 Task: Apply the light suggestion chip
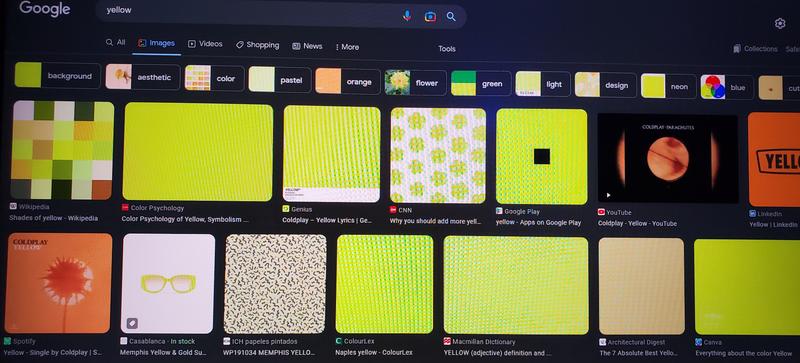(x=543, y=84)
